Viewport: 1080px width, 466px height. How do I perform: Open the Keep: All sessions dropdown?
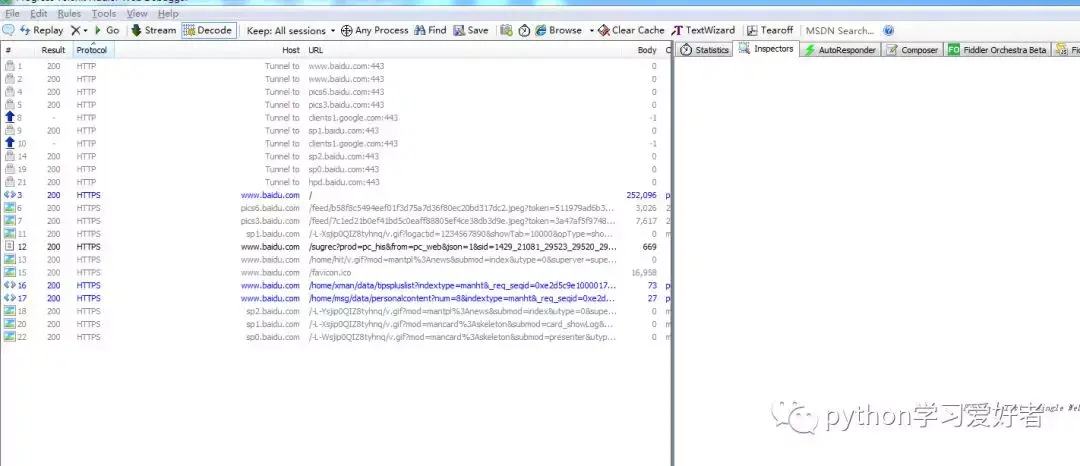(291, 30)
